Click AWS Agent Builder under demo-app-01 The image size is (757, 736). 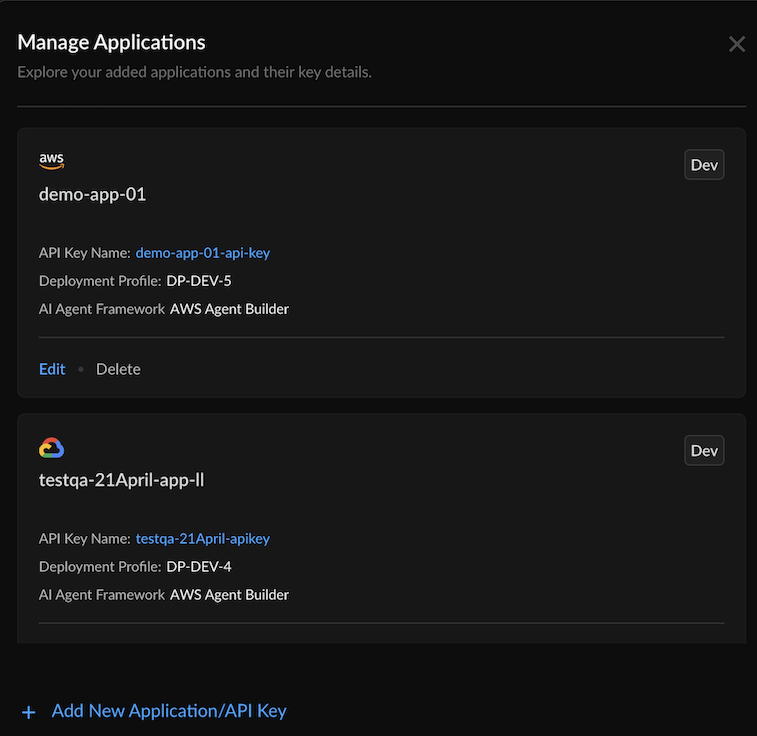[229, 309]
